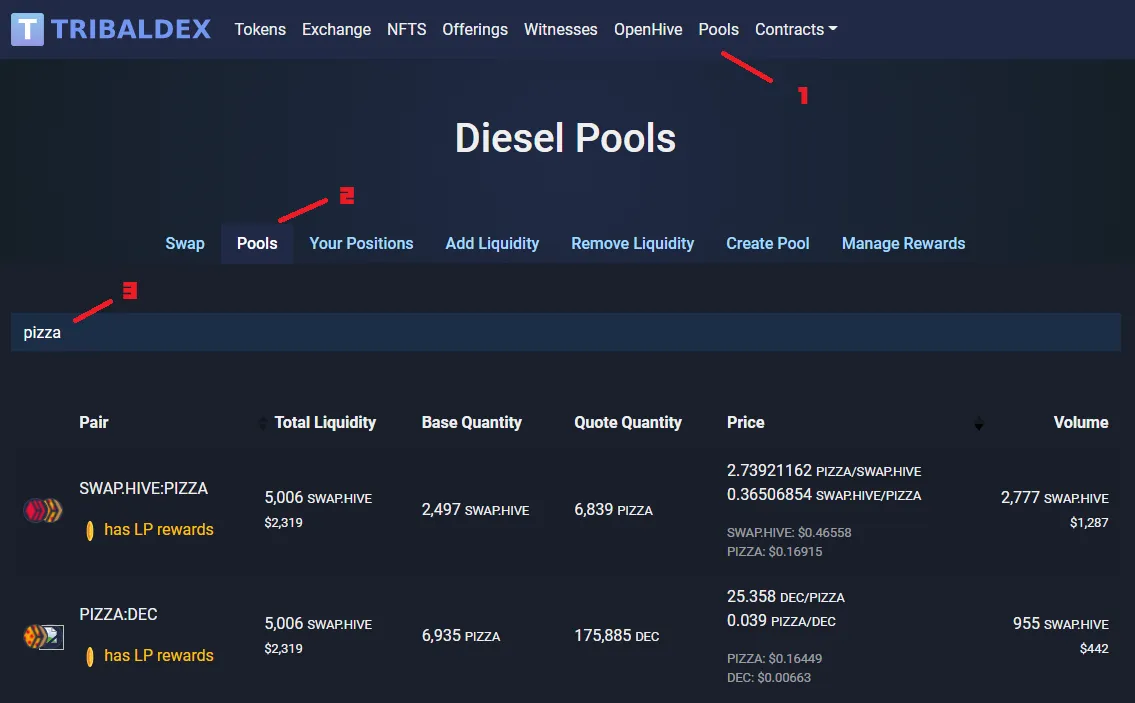
Task: Click DEC: $0.00663 price text
Action: [769, 678]
